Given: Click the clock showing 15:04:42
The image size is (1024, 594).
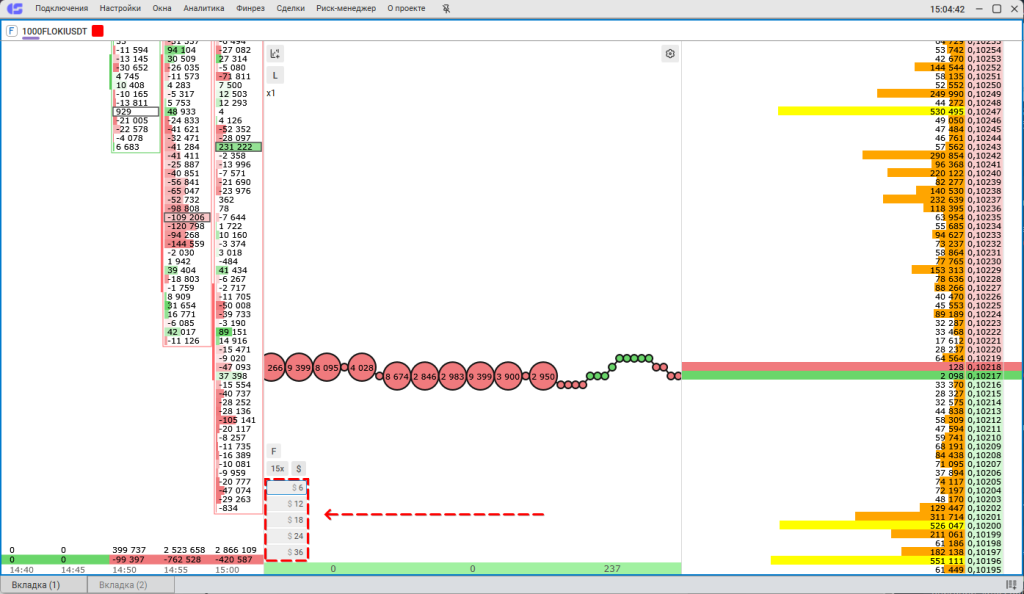Looking at the screenshot, I should (947, 9).
